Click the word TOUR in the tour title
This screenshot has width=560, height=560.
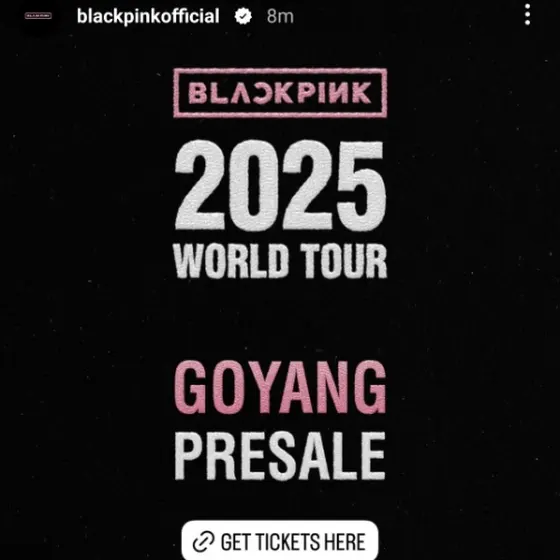click(x=343, y=261)
